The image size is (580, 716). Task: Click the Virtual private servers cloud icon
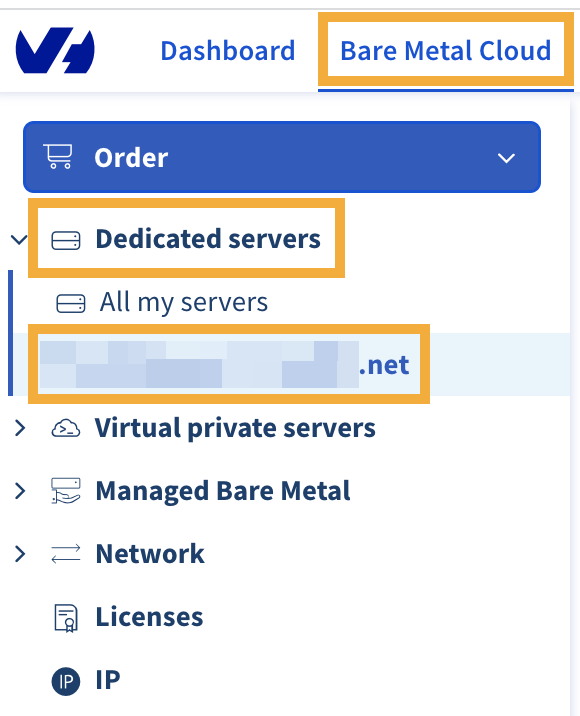pyautogui.click(x=66, y=428)
